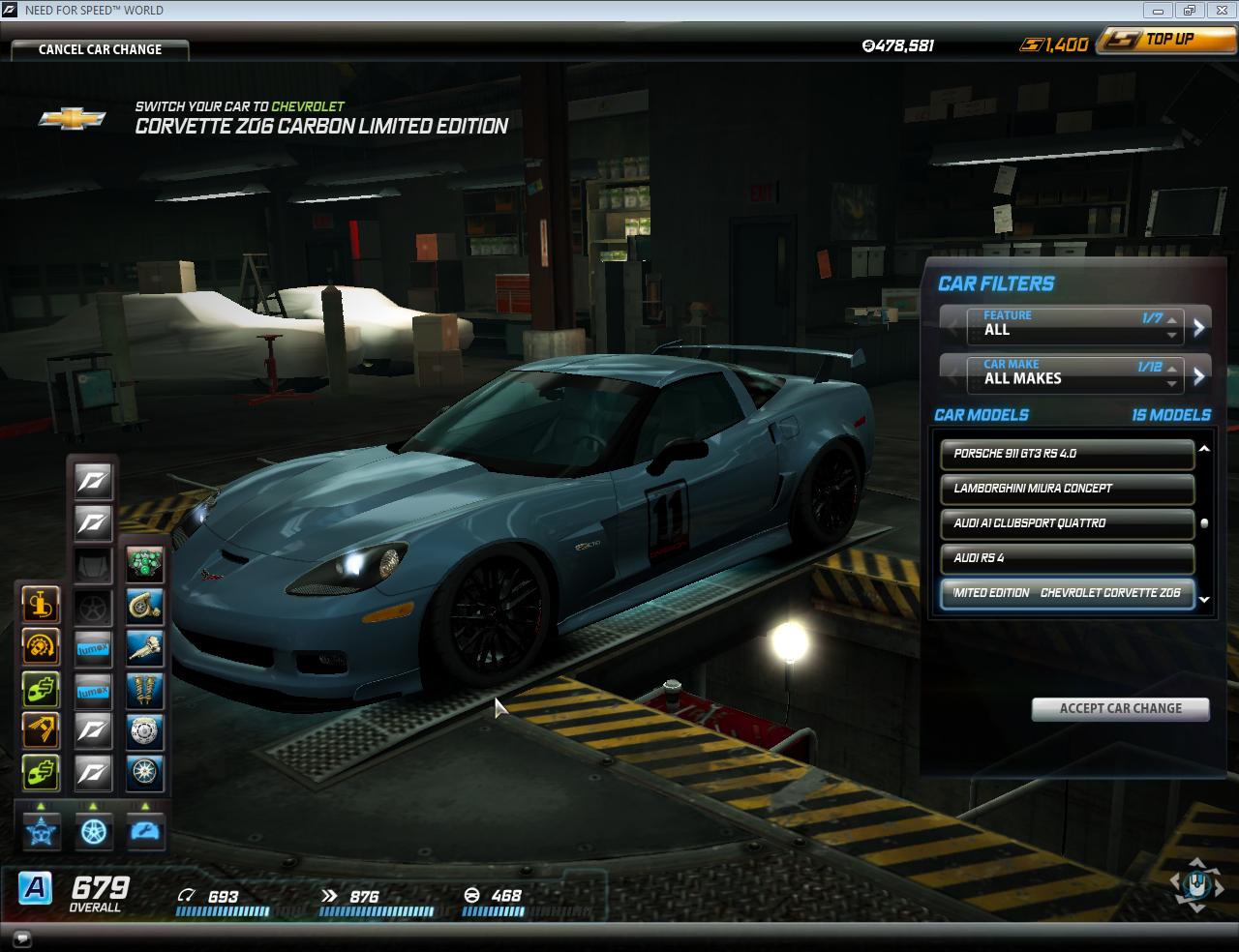Screen dimensions: 1239x952
Task: Select the orange ramp jump skill mod
Action: click(x=41, y=730)
